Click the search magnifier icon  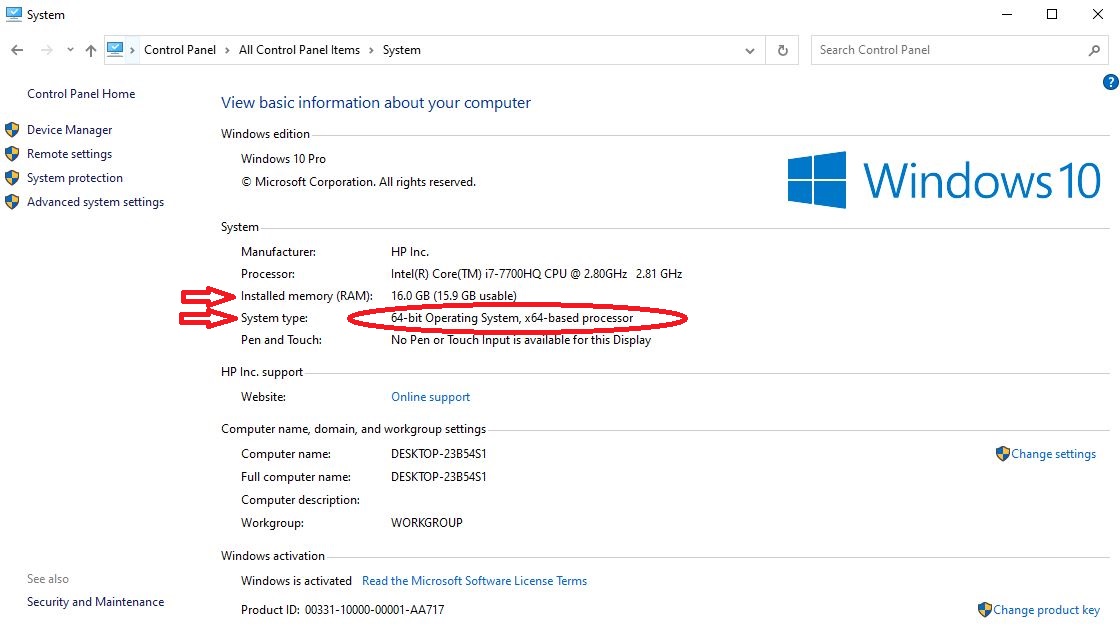(x=1093, y=49)
